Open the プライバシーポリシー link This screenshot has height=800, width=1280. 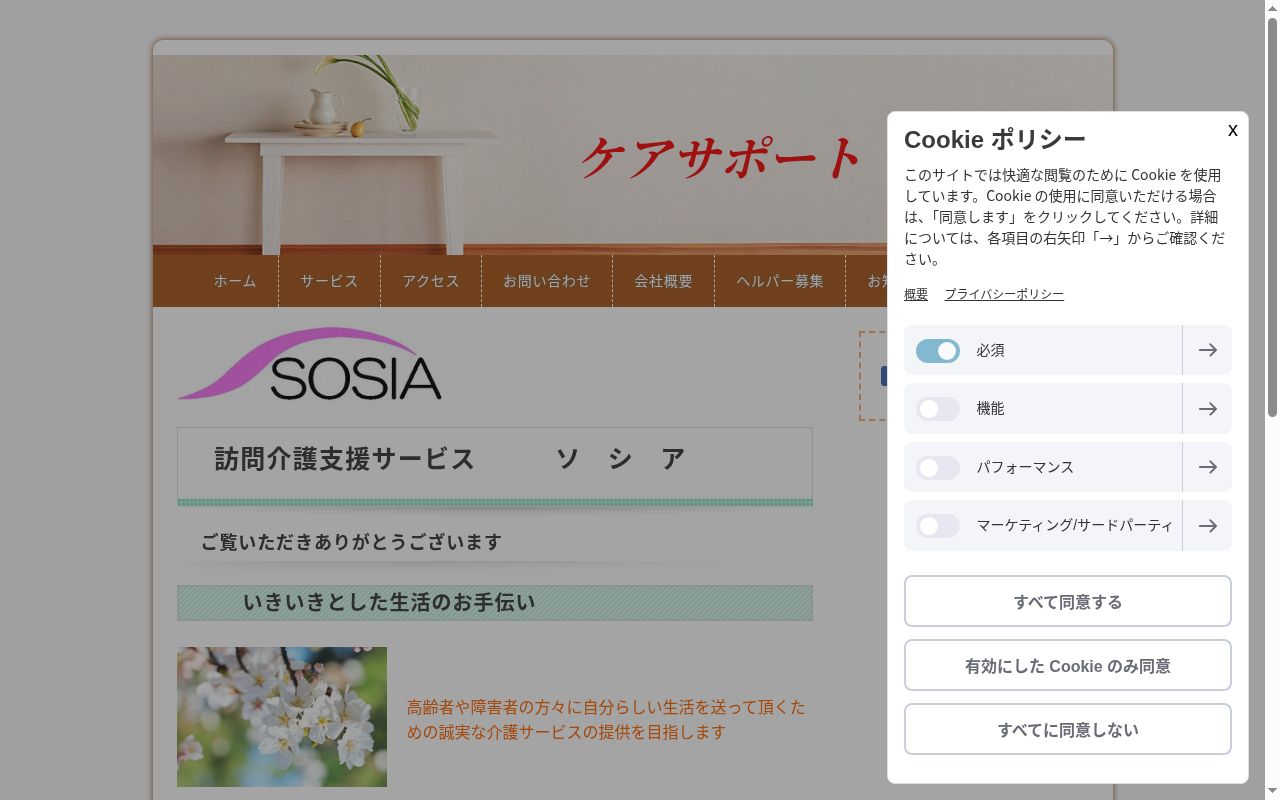(x=1004, y=294)
